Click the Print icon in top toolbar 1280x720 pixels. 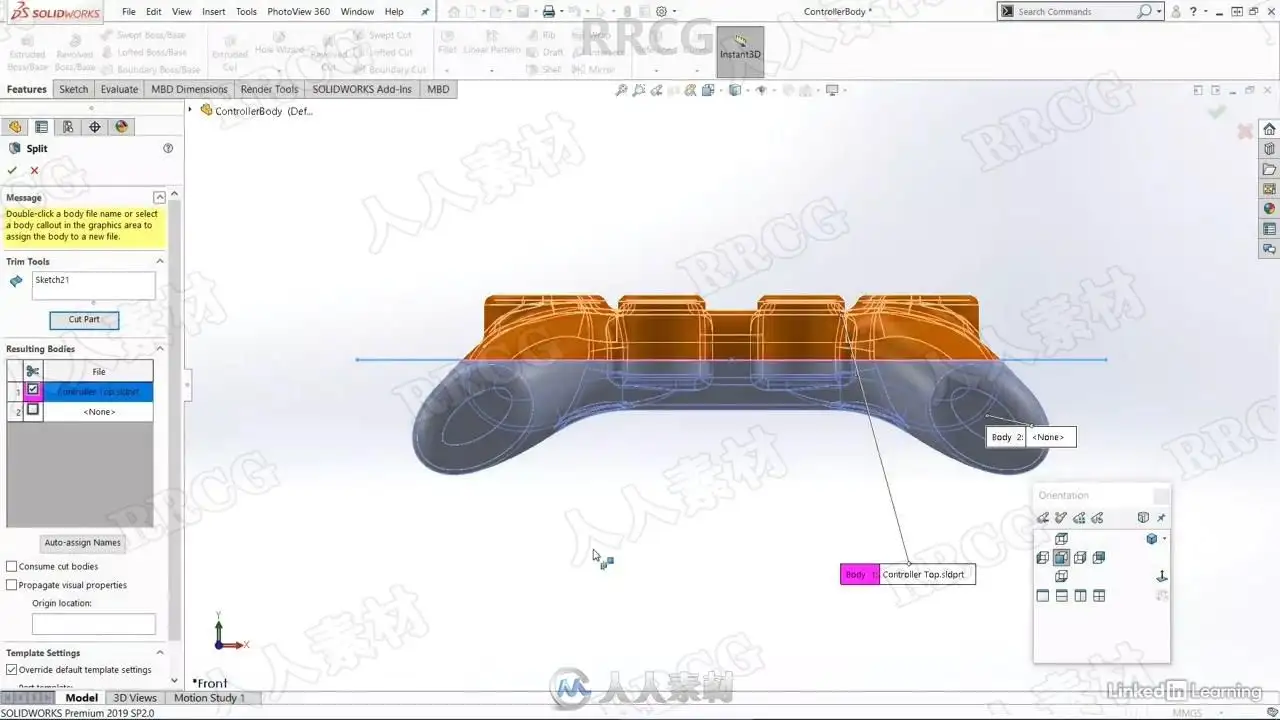548,12
